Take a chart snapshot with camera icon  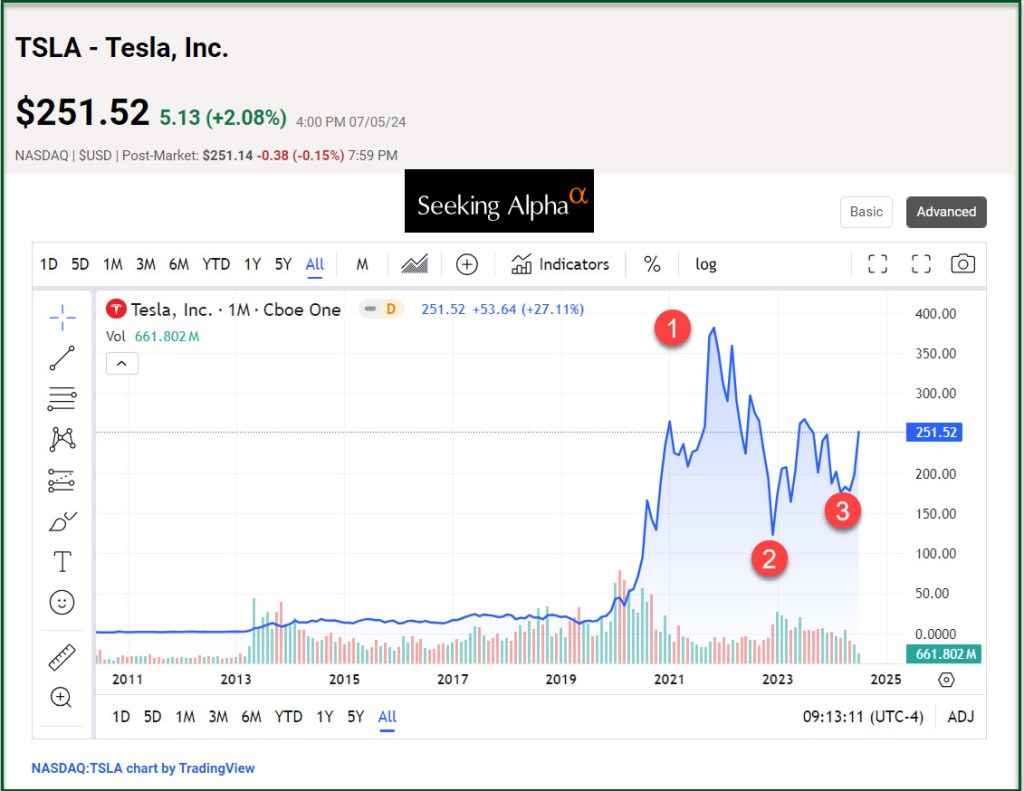pyautogui.click(x=962, y=264)
